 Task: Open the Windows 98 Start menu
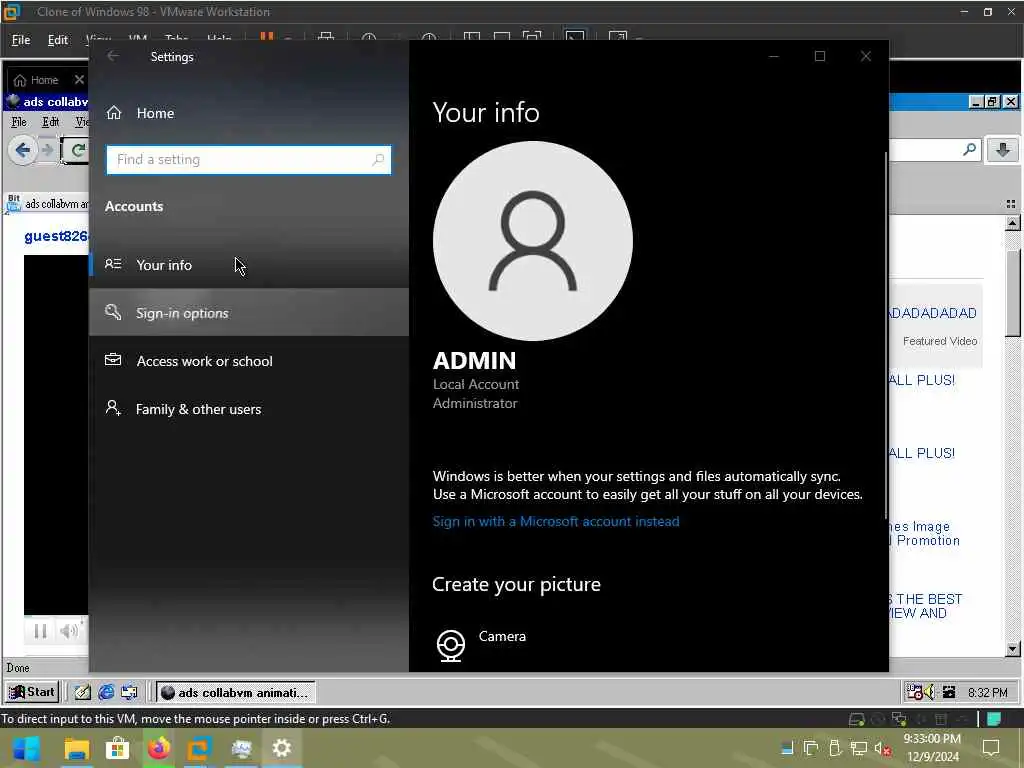point(32,692)
